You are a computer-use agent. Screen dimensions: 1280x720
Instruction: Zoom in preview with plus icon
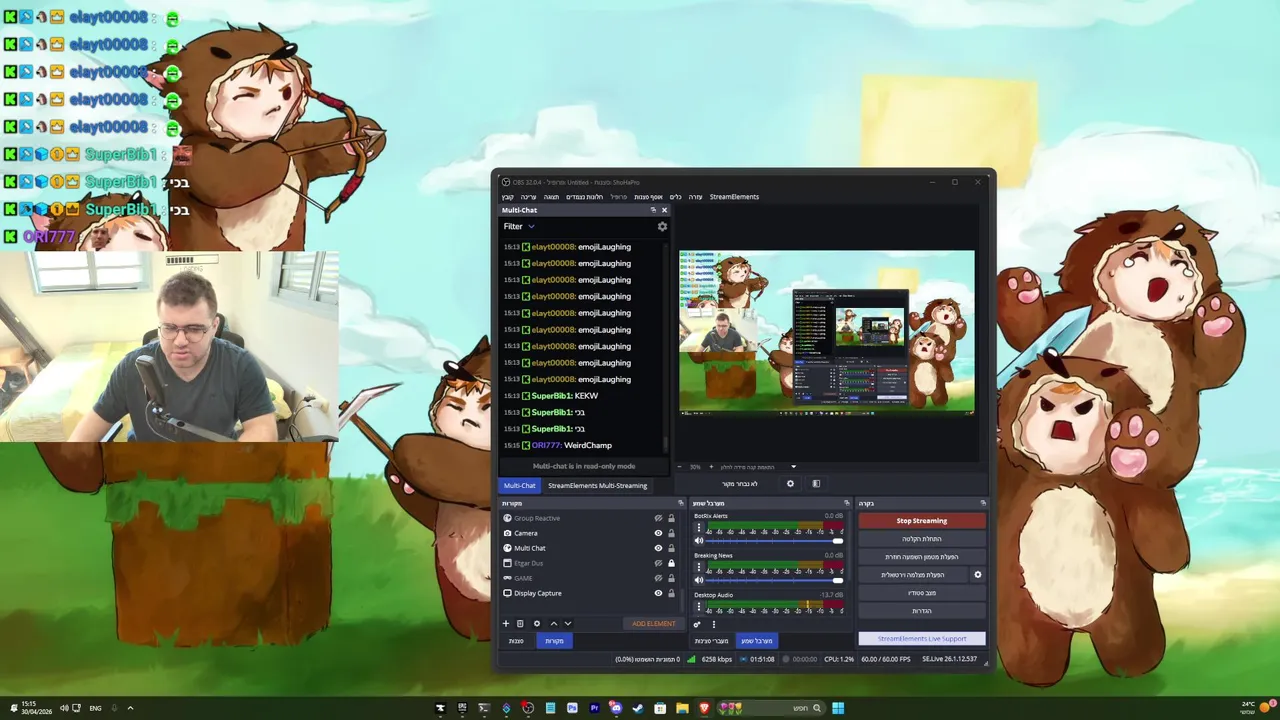coord(711,467)
